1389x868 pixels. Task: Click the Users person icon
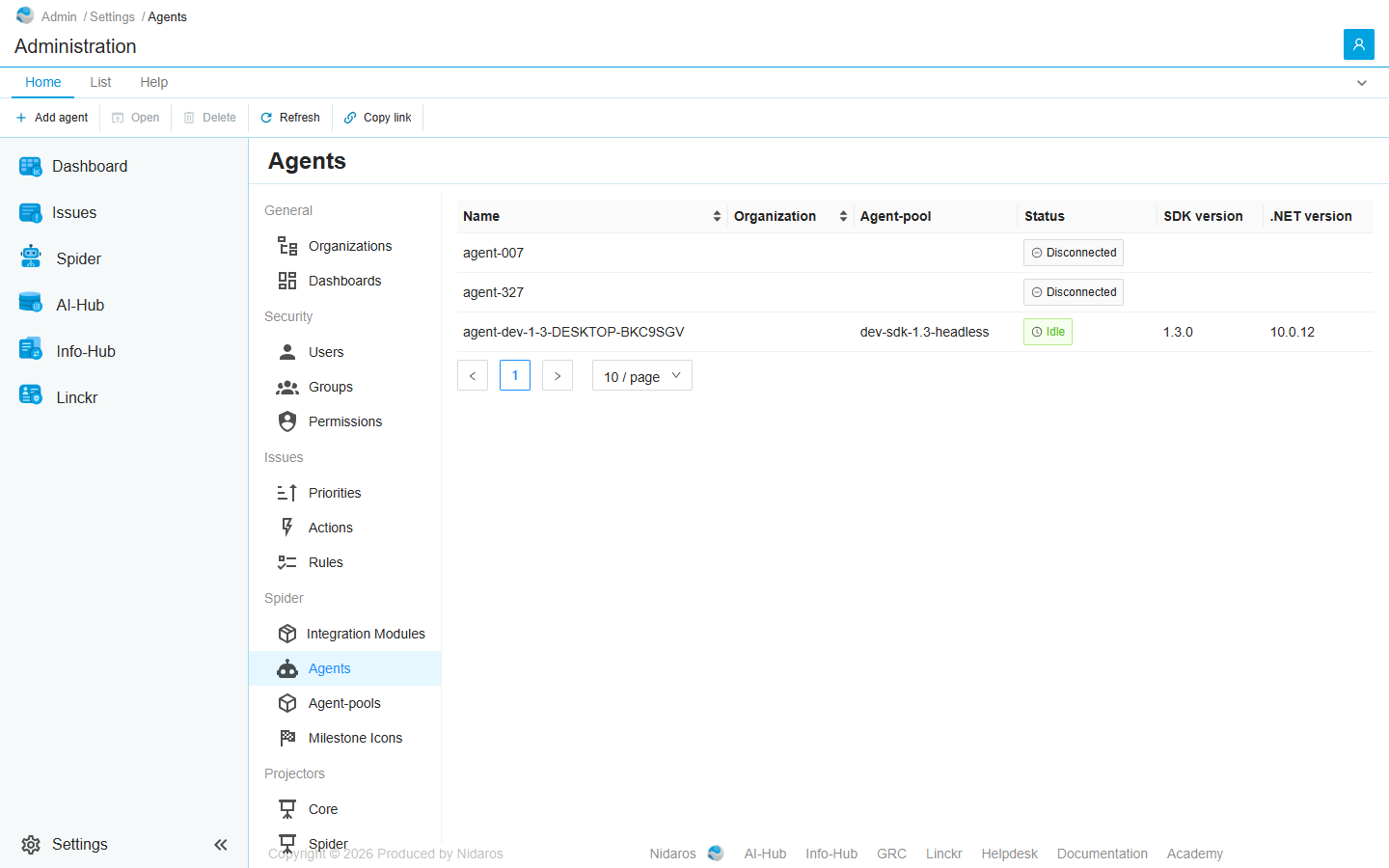coord(287,352)
